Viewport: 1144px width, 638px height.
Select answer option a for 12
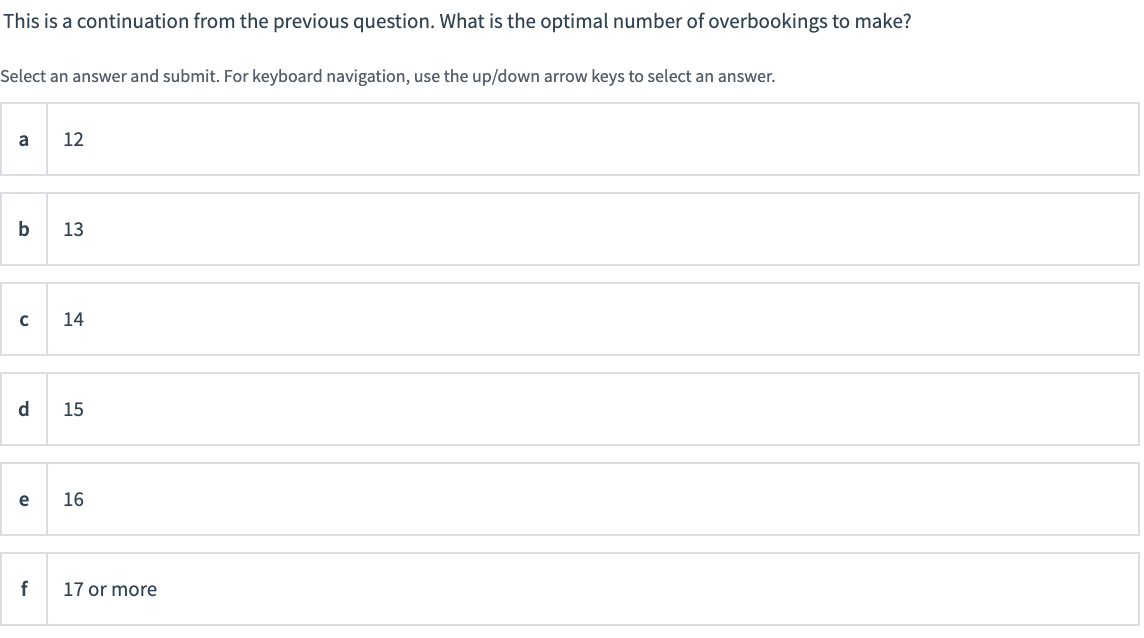(570, 139)
